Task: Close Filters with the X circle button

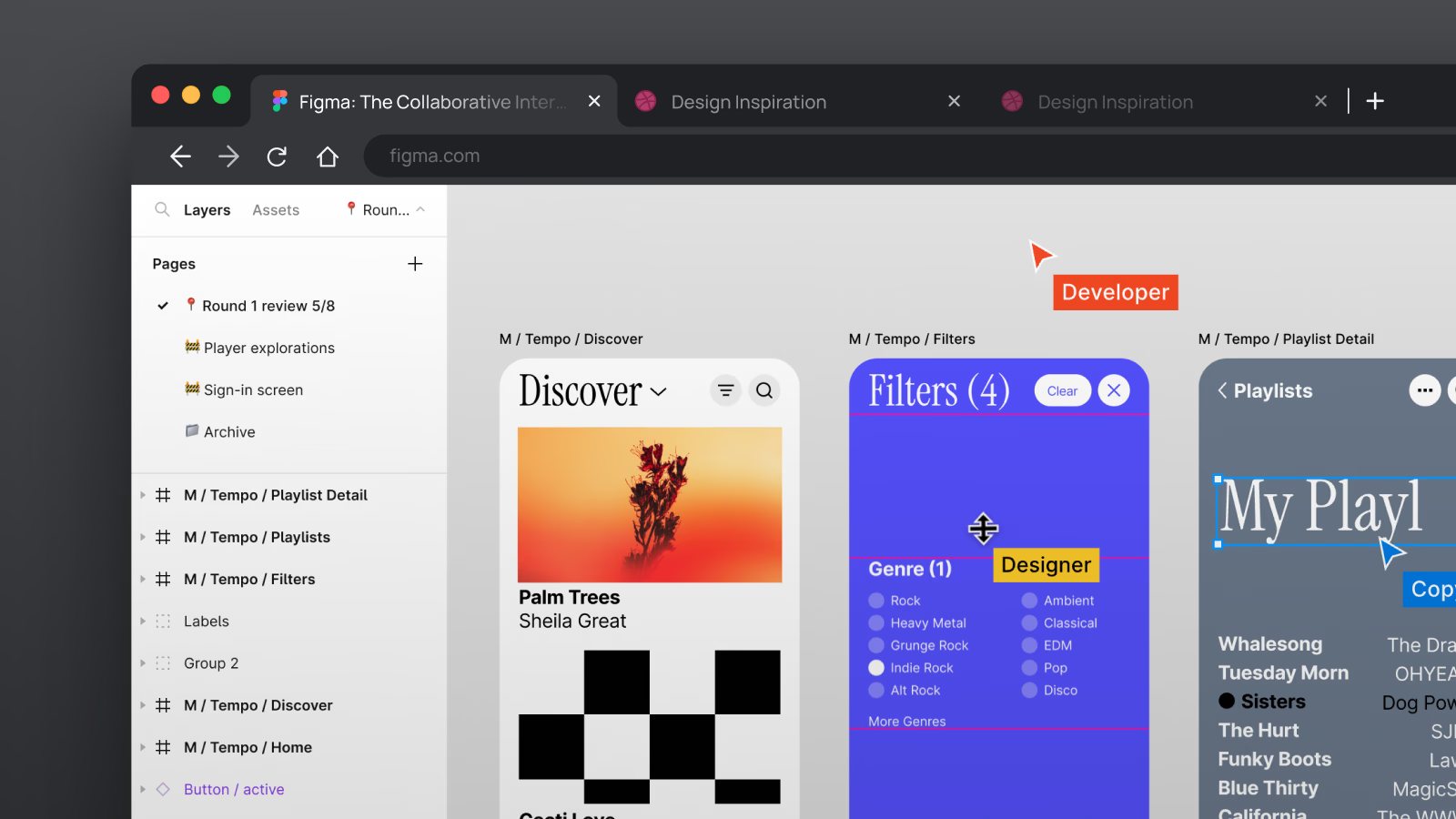Action: 1114,390
